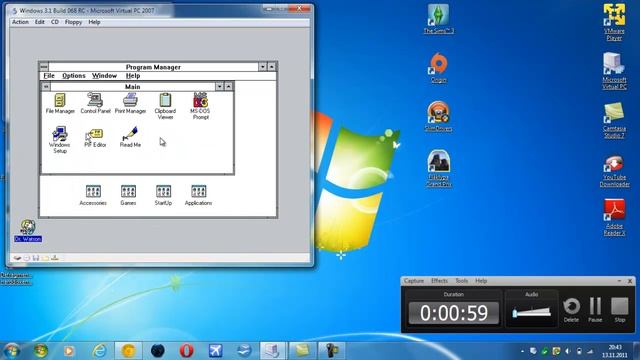
Task: Open the recorder's Tools menu
Action: 462,281
